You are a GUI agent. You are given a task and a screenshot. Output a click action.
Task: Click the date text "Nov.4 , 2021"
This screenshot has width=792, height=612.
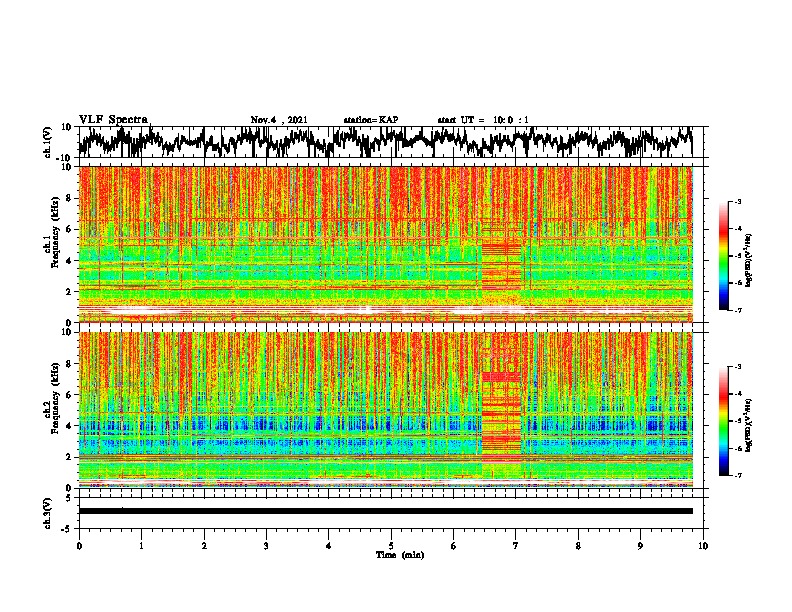(x=279, y=120)
